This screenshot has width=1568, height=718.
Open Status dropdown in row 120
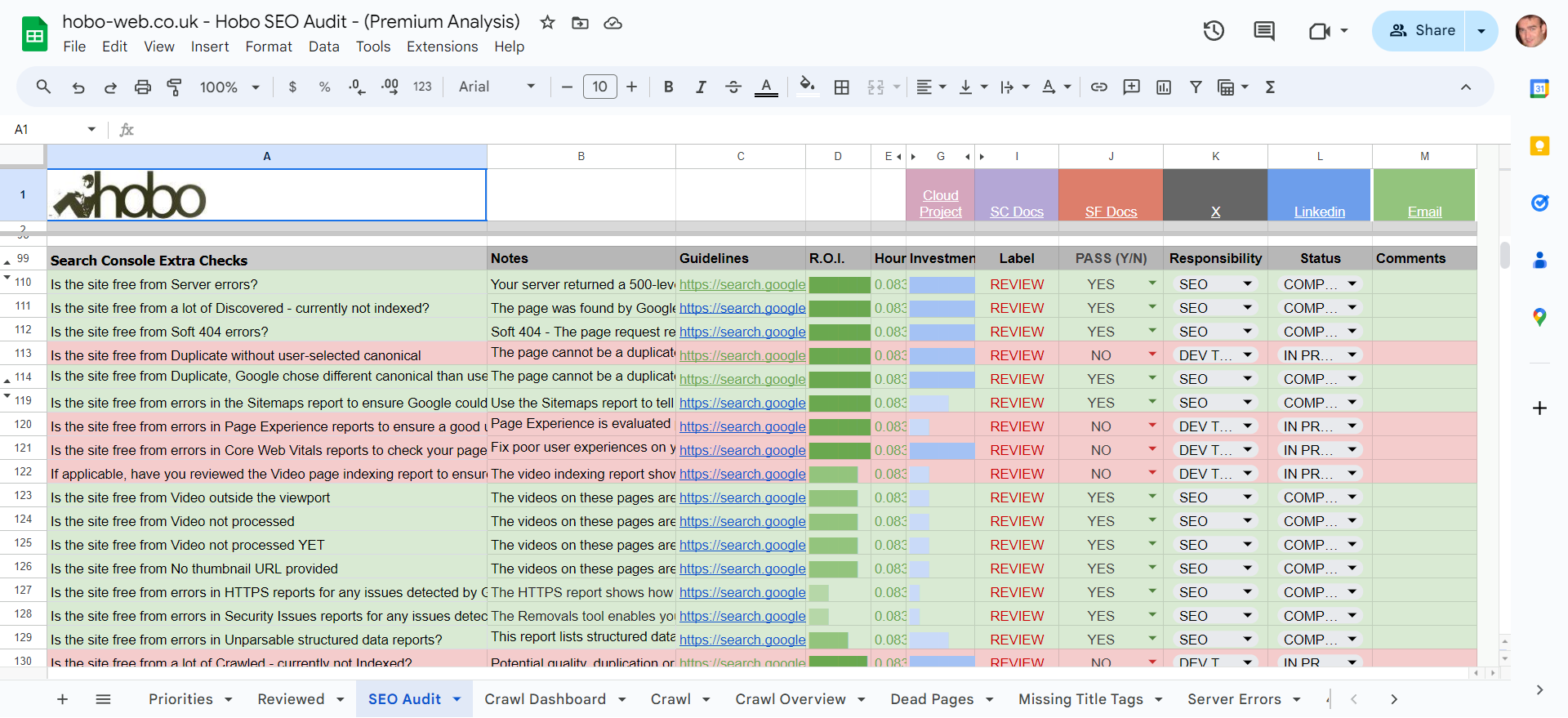(1352, 426)
